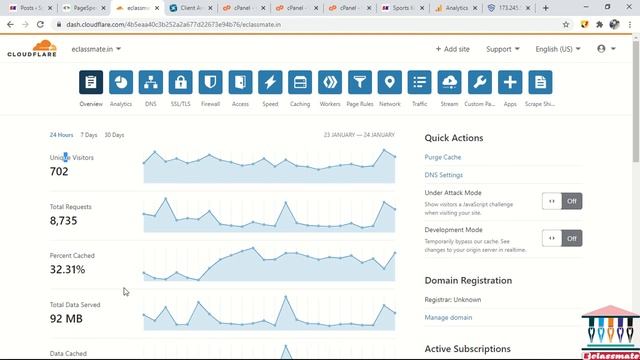Click the 8,735 total requests value
640x360 pixels.
point(63,220)
